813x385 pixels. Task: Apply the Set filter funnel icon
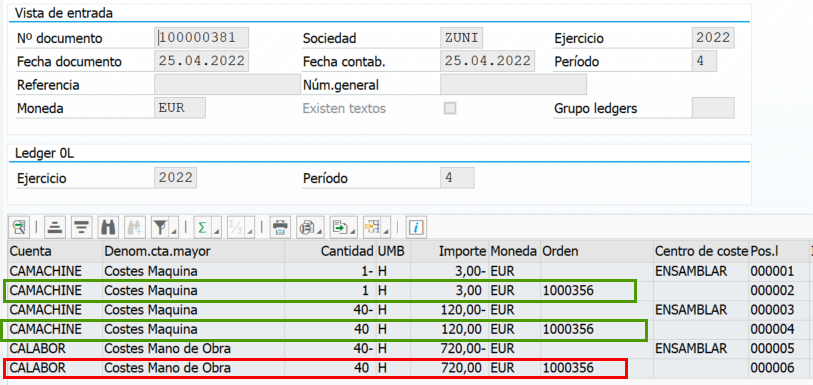pyautogui.click(x=161, y=227)
